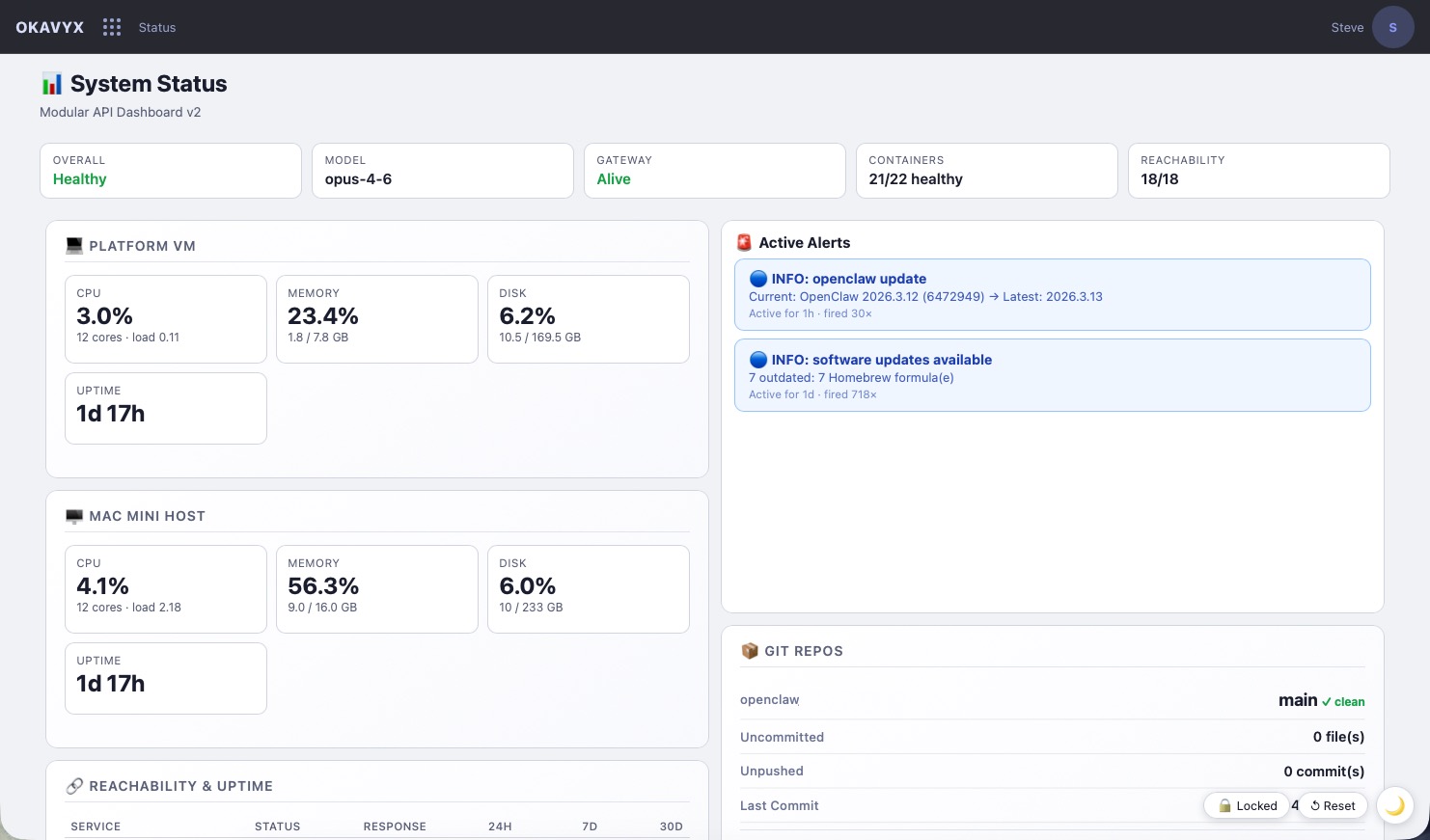Click the blue info icon on openclaw update alert
This screenshot has height=840, width=1430.
point(759,279)
